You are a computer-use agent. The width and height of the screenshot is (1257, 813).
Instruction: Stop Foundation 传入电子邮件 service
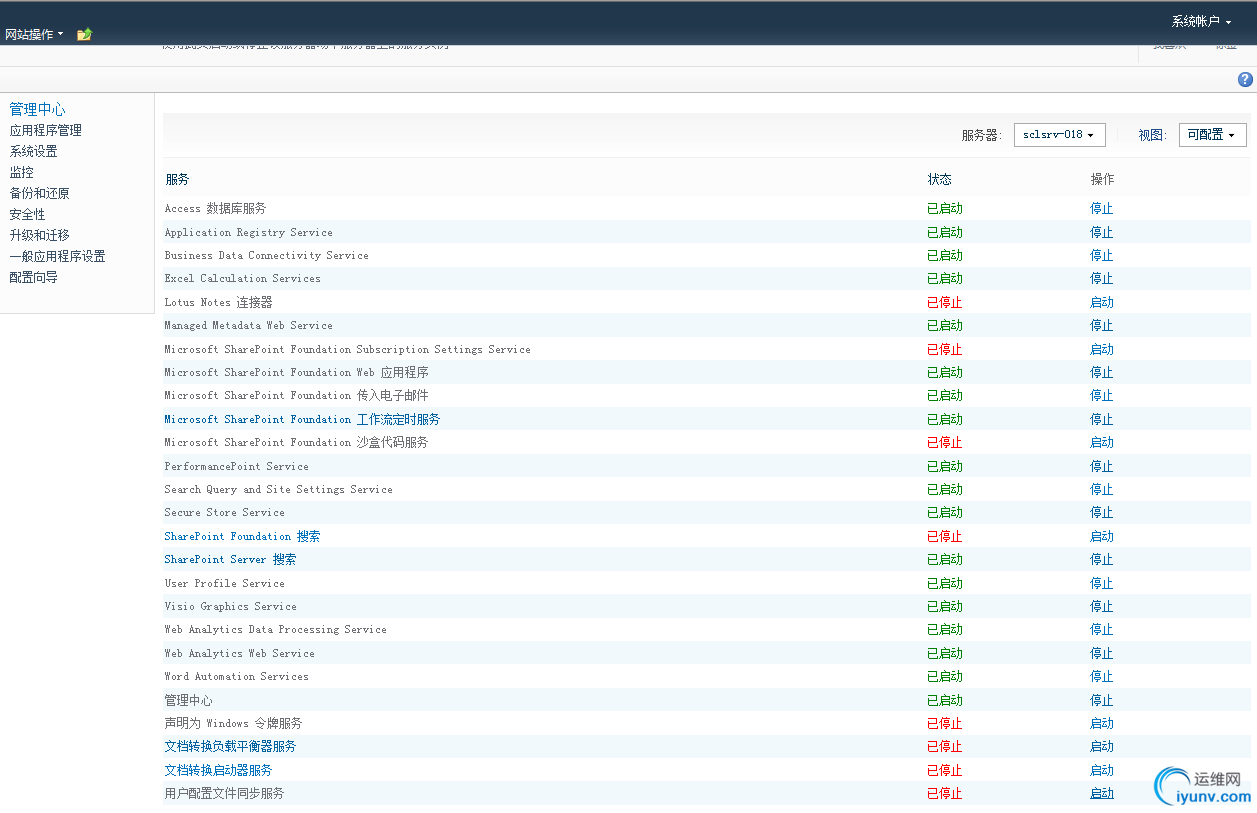pyautogui.click(x=1101, y=395)
